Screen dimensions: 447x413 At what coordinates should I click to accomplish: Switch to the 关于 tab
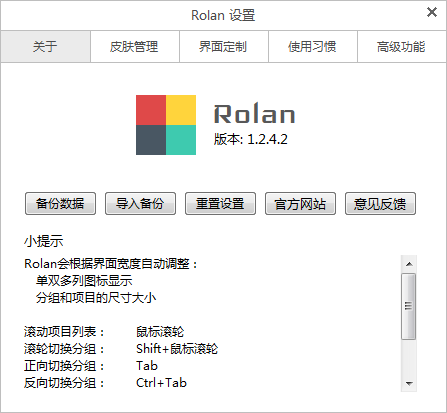coord(45,47)
